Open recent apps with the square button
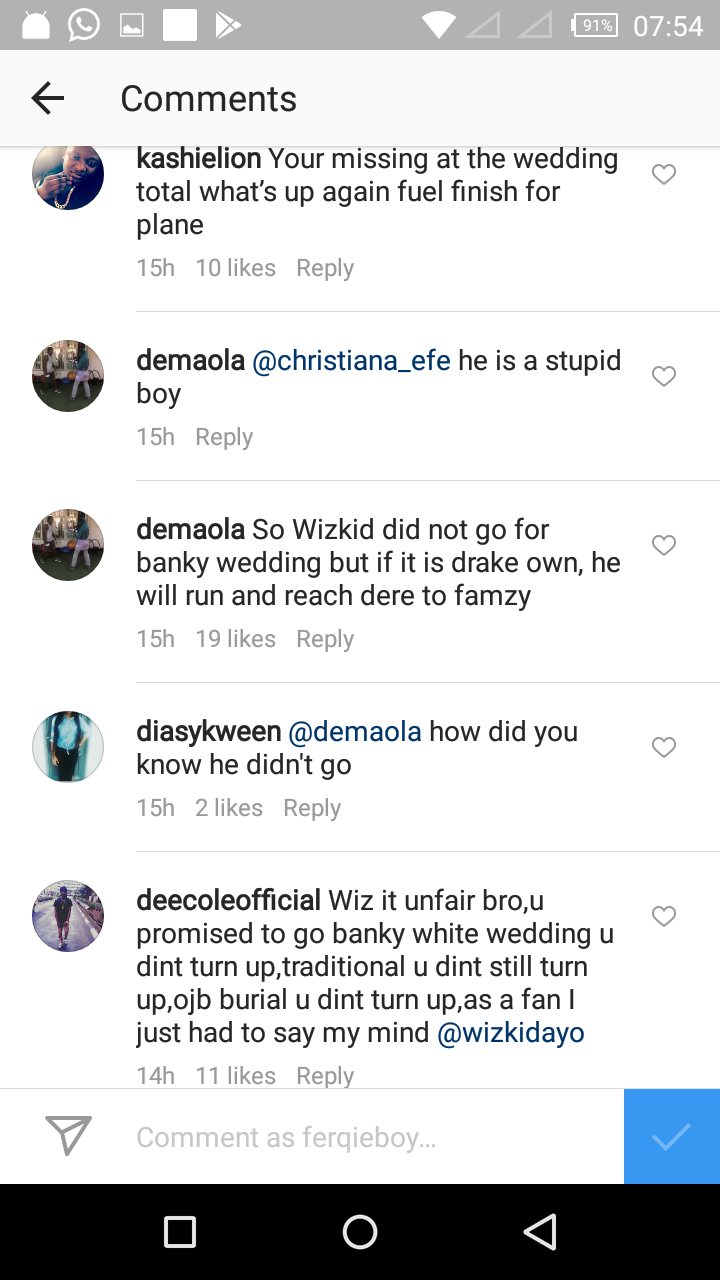 179,1231
